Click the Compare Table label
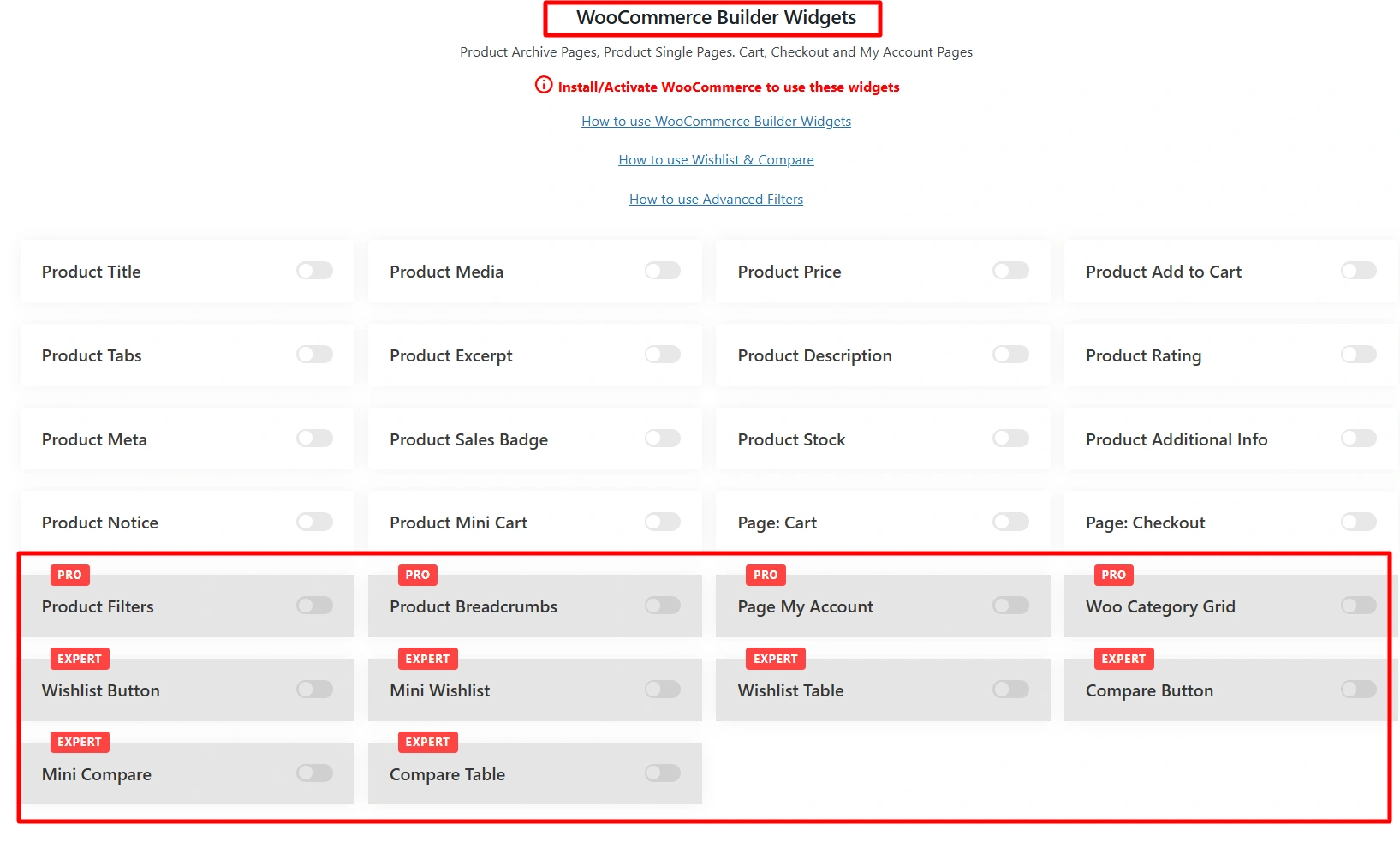Image resolution: width=1400 pixels, height=842 pixels. (447, 775)
